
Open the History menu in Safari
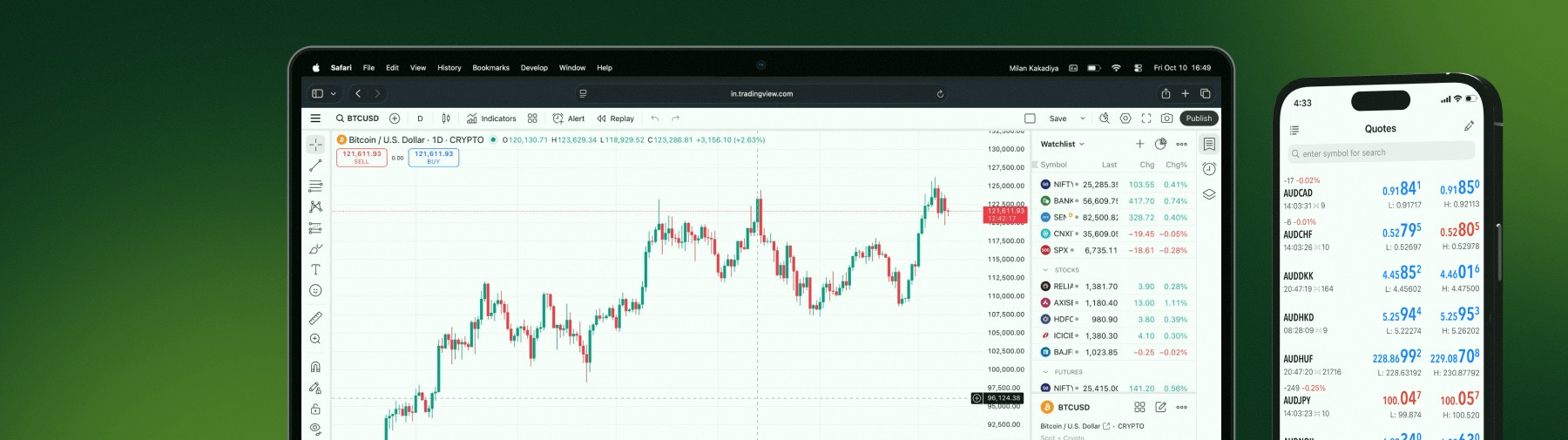pos(449,68)
